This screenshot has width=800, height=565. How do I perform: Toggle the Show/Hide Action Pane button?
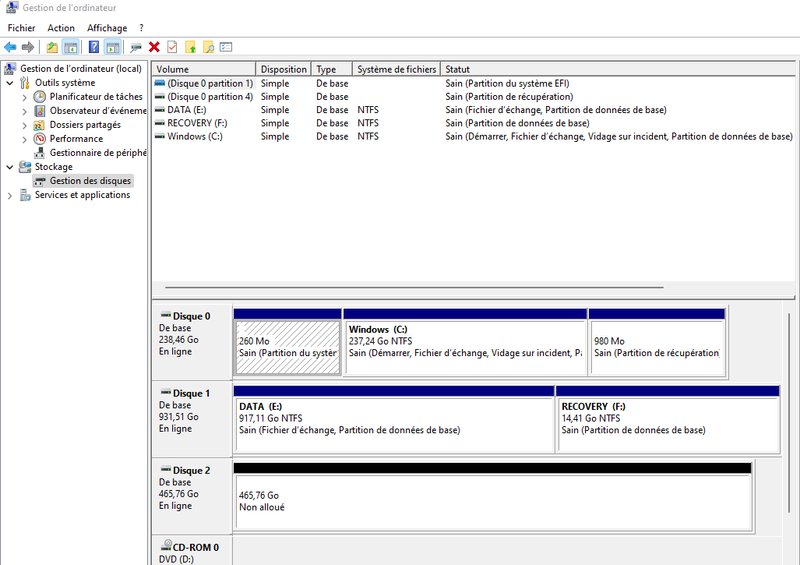[x=112, y=47]
